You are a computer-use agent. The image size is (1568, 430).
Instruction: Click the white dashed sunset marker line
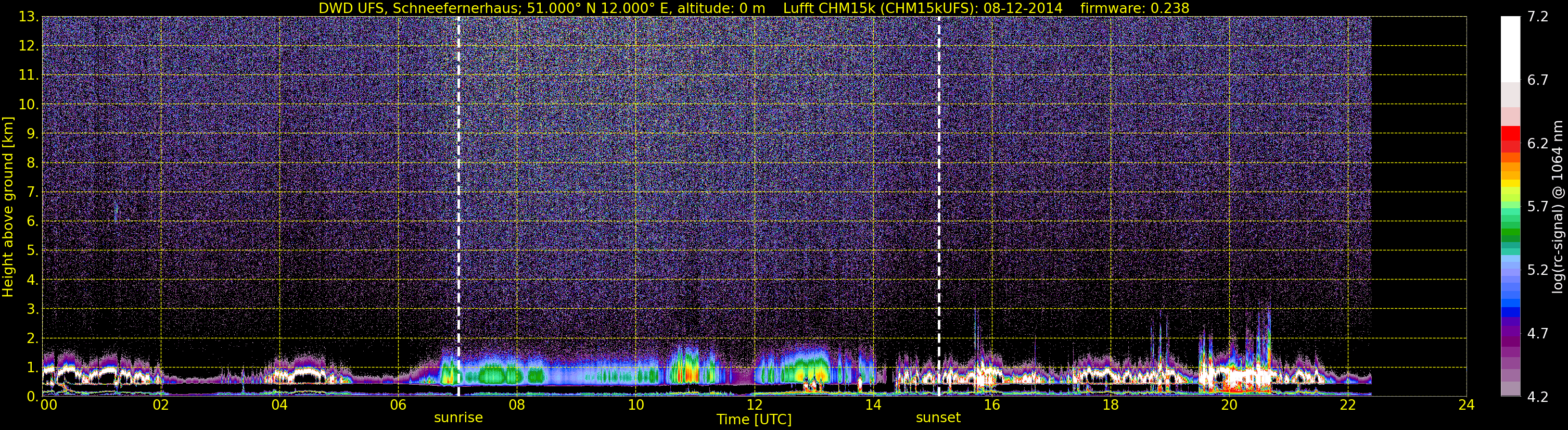coord(939,207)
